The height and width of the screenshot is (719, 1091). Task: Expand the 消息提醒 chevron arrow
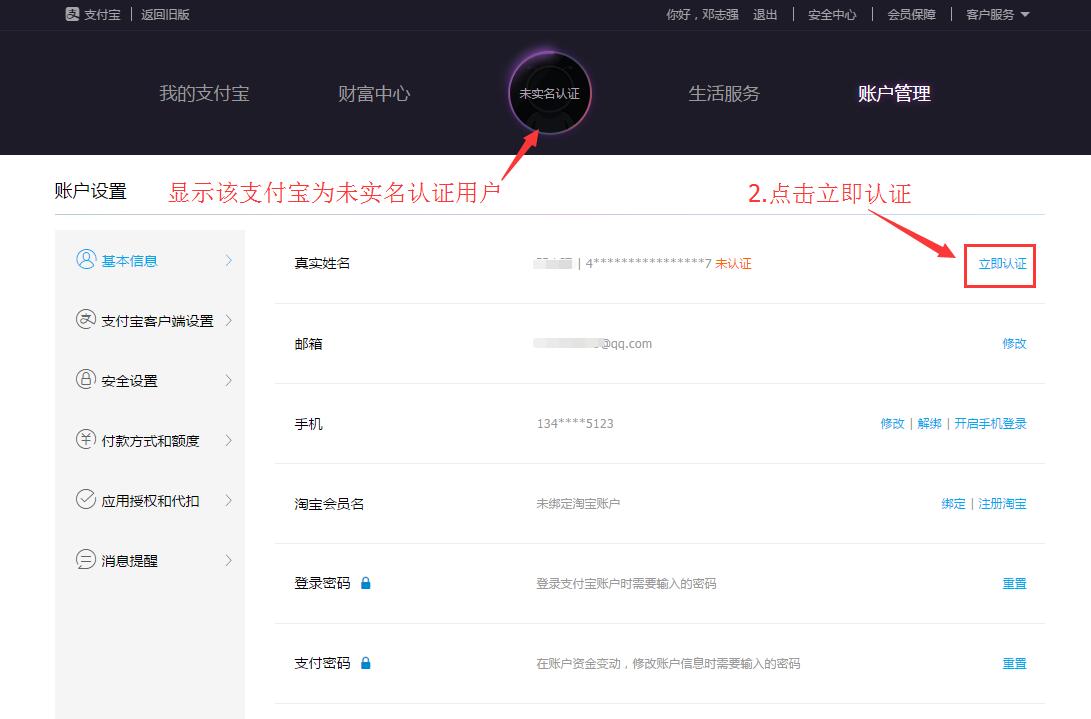click(x=228, y=560)
